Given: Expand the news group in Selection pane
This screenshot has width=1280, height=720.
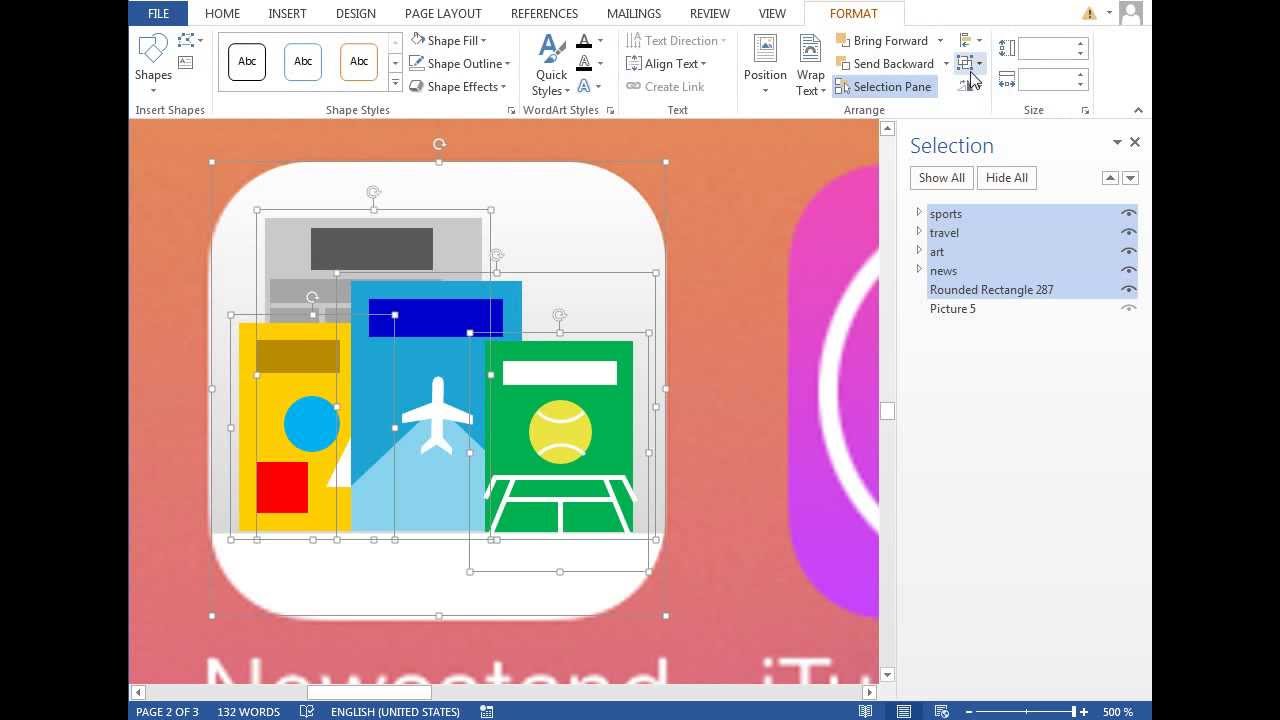Looking at the screenshot, I should coord(918,270).
